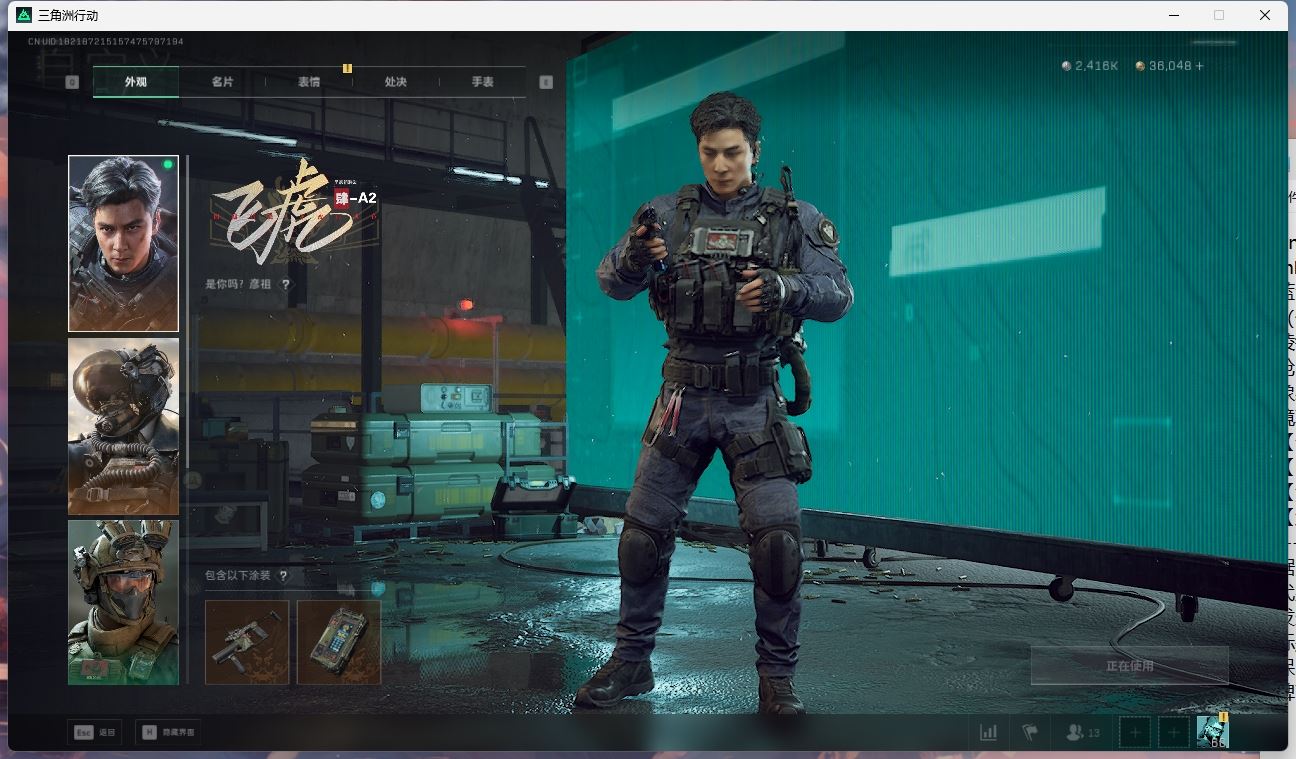Open the player avatar in bottom right
The image size is (1296, 759).
[x=1212, y=731]
